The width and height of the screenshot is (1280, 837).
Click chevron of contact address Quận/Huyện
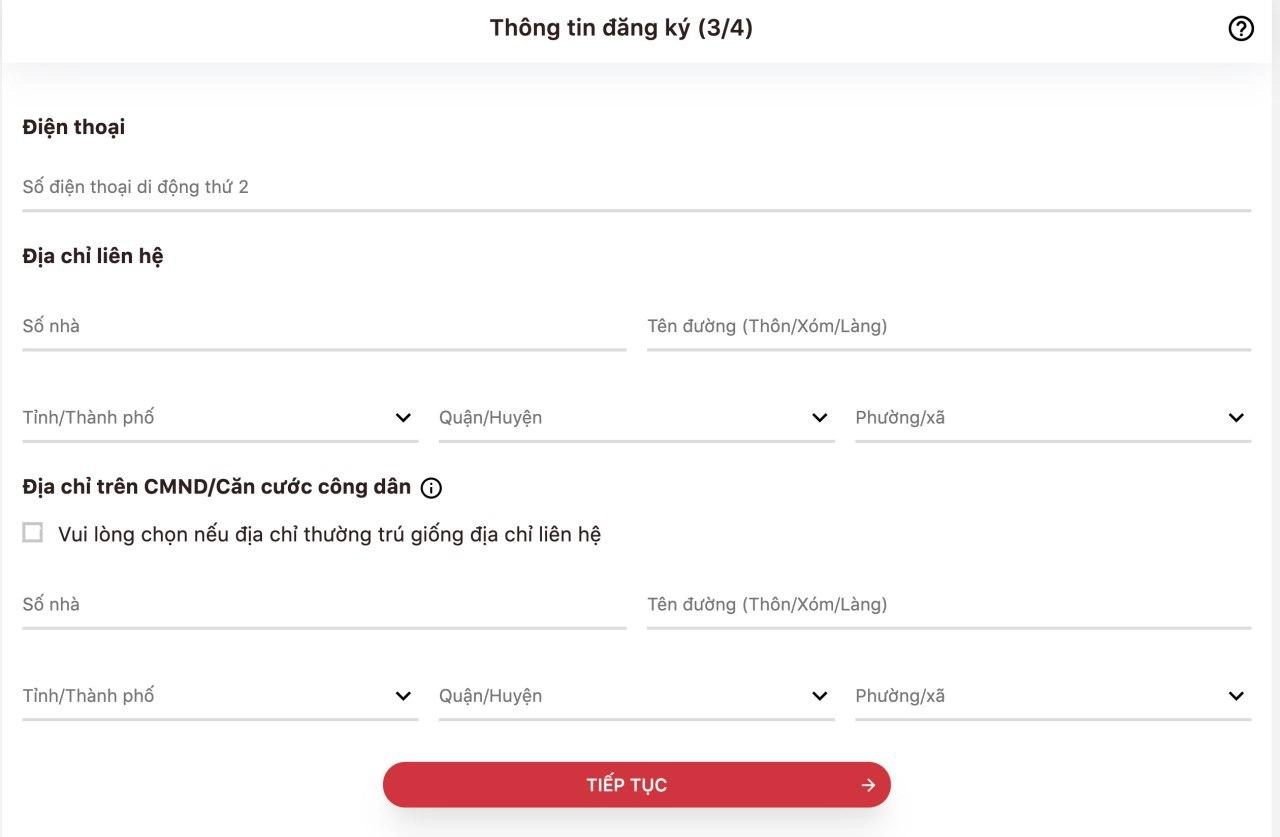tap(820, 418)
